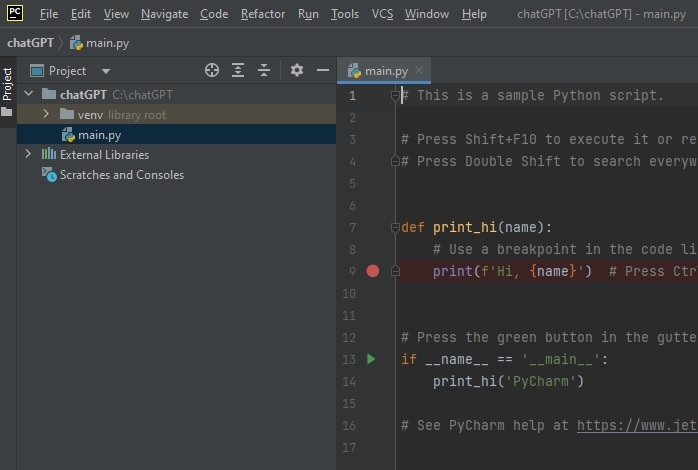Click the Collapse All icon in Project panel

(264, 70)
